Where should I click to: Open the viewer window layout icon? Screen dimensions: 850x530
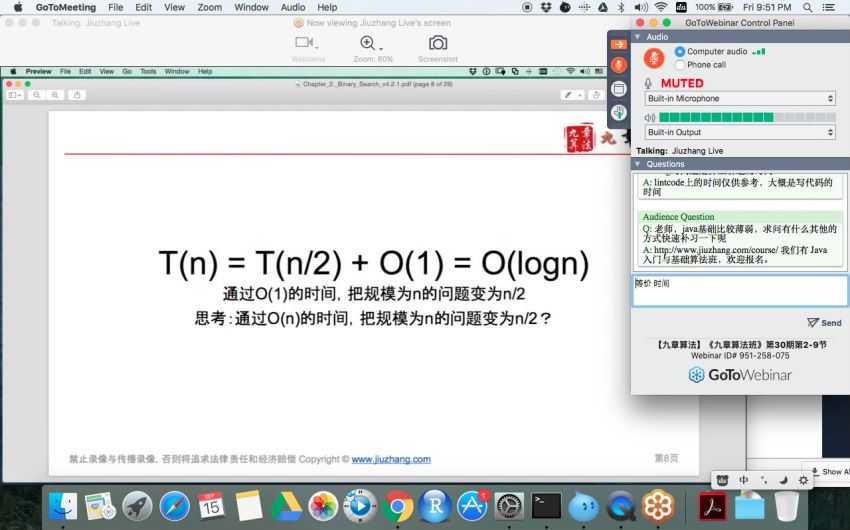click(619, 89)
